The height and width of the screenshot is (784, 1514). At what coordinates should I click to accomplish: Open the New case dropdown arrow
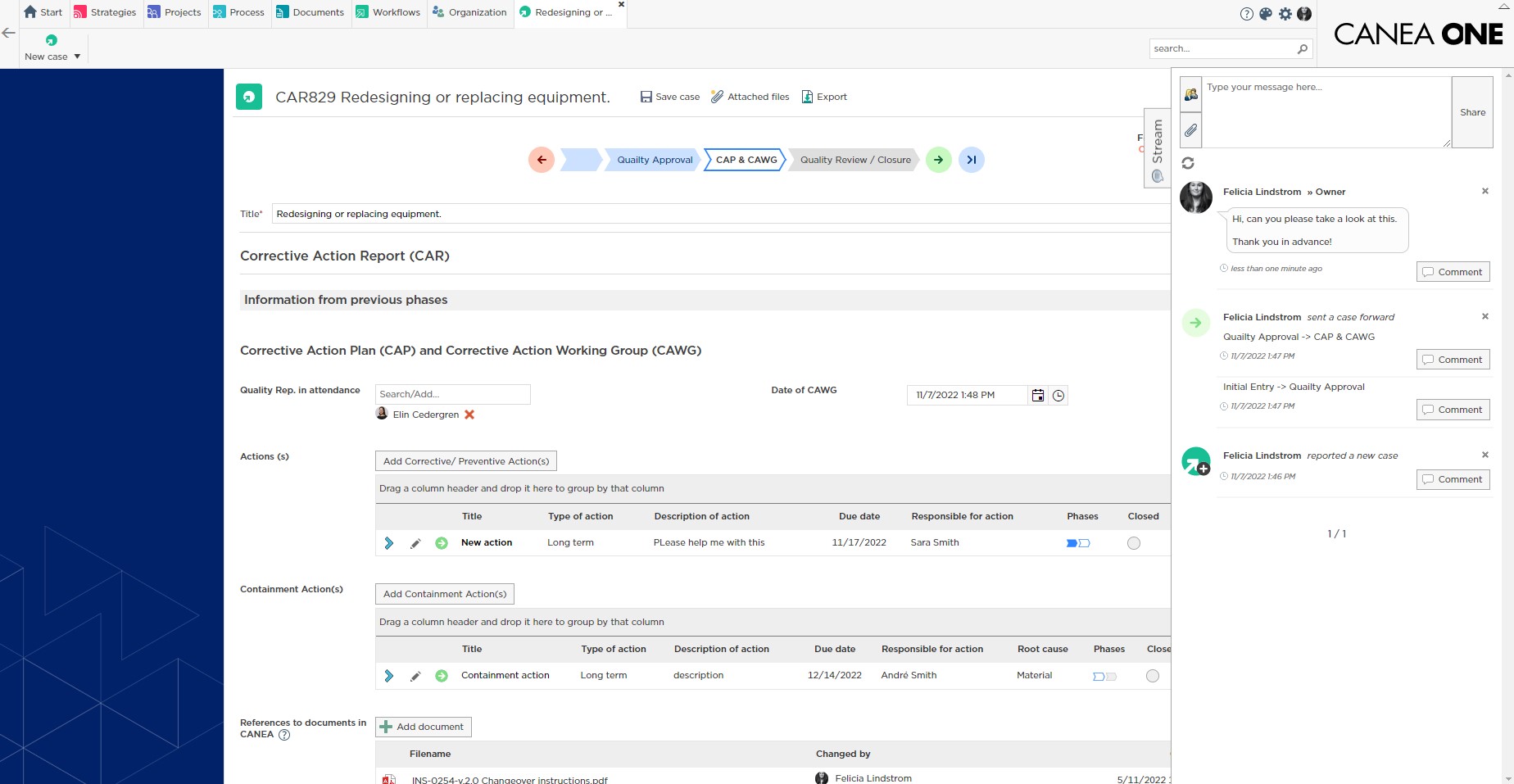click(76, 56)
